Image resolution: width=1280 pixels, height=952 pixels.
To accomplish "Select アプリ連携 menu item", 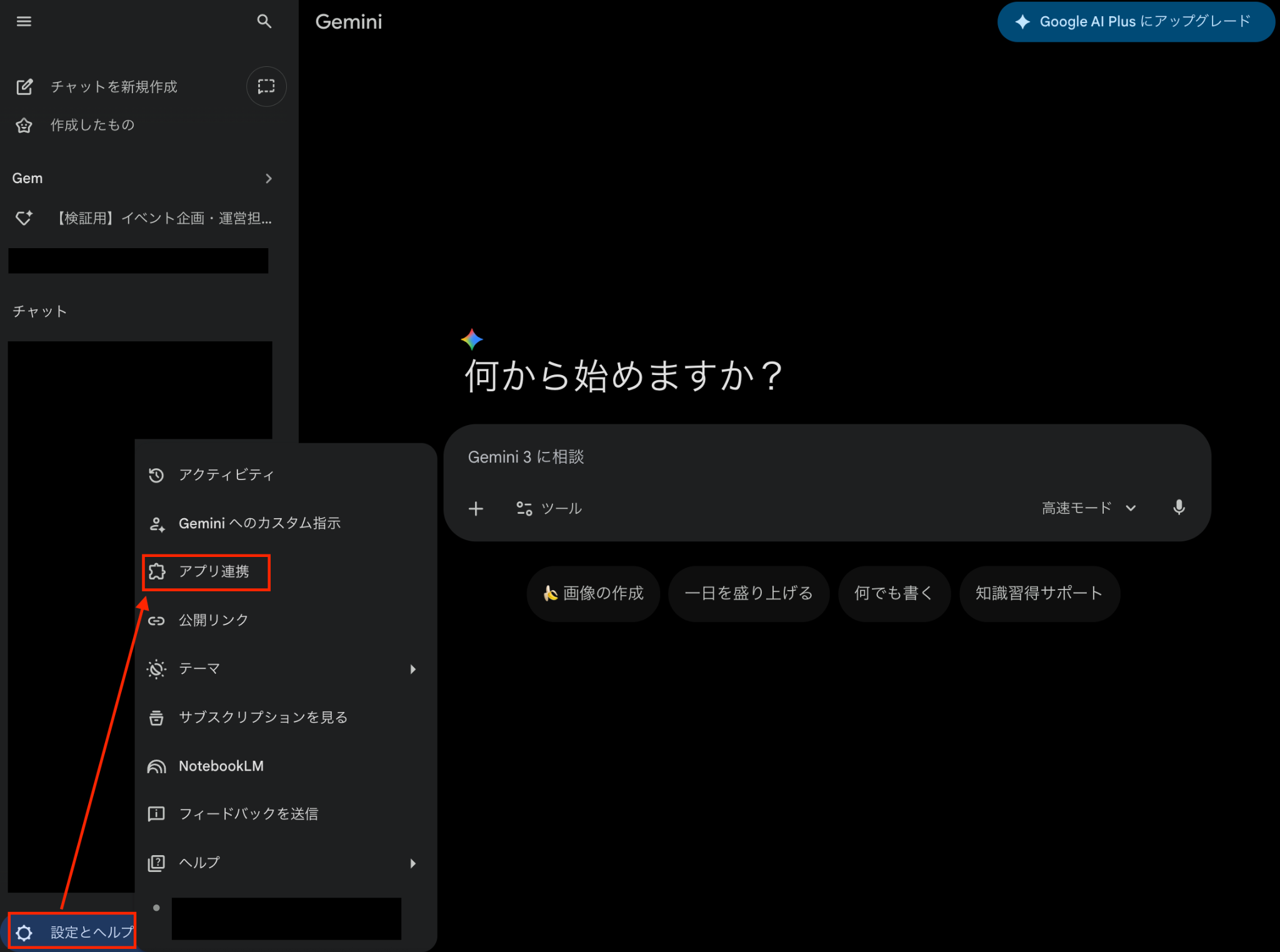I will click(x=213, y=571).
